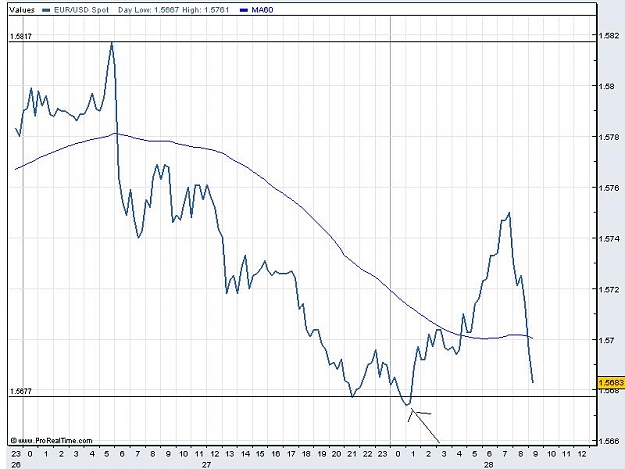
Task: Click the yellow 1.5683 current price tag
Action: [x=611, y=383]
